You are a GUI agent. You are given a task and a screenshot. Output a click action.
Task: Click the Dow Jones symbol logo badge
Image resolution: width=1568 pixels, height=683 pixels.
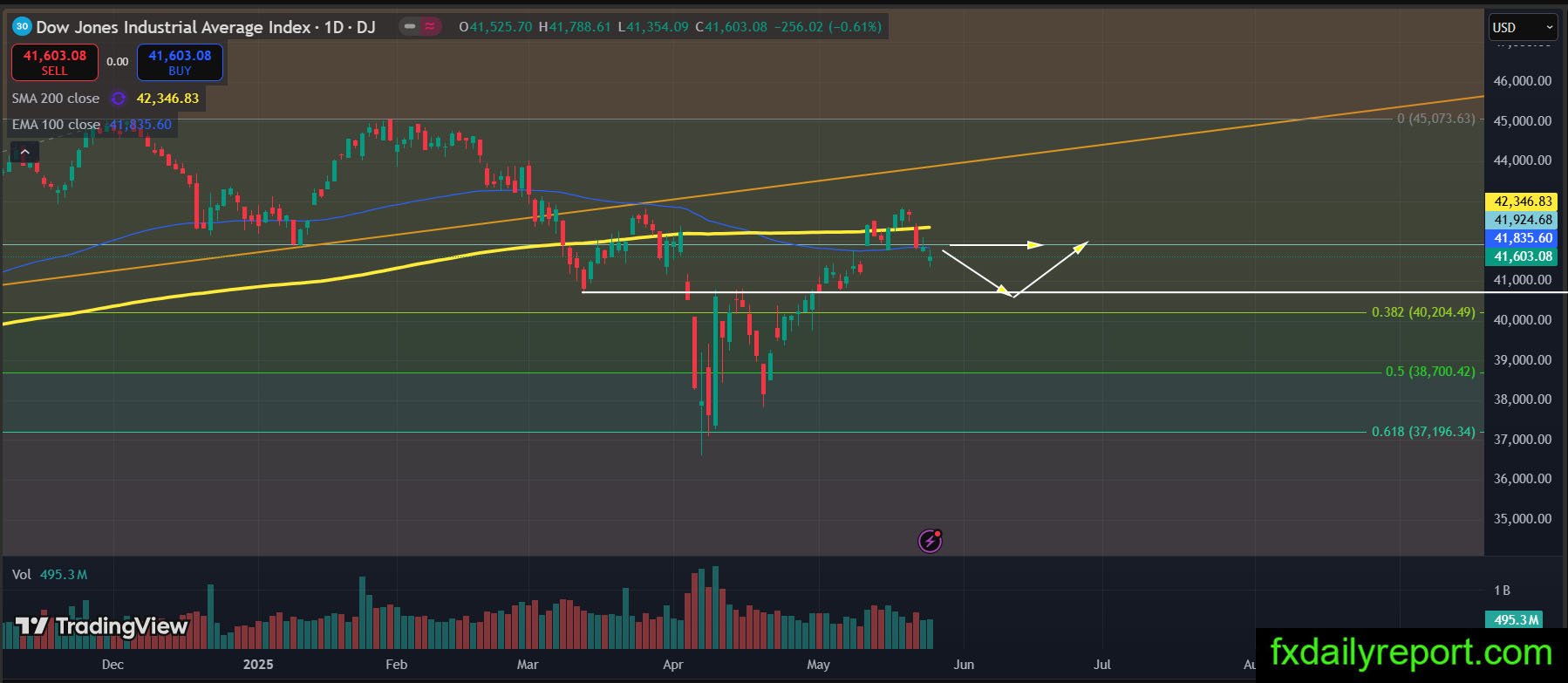22,27
